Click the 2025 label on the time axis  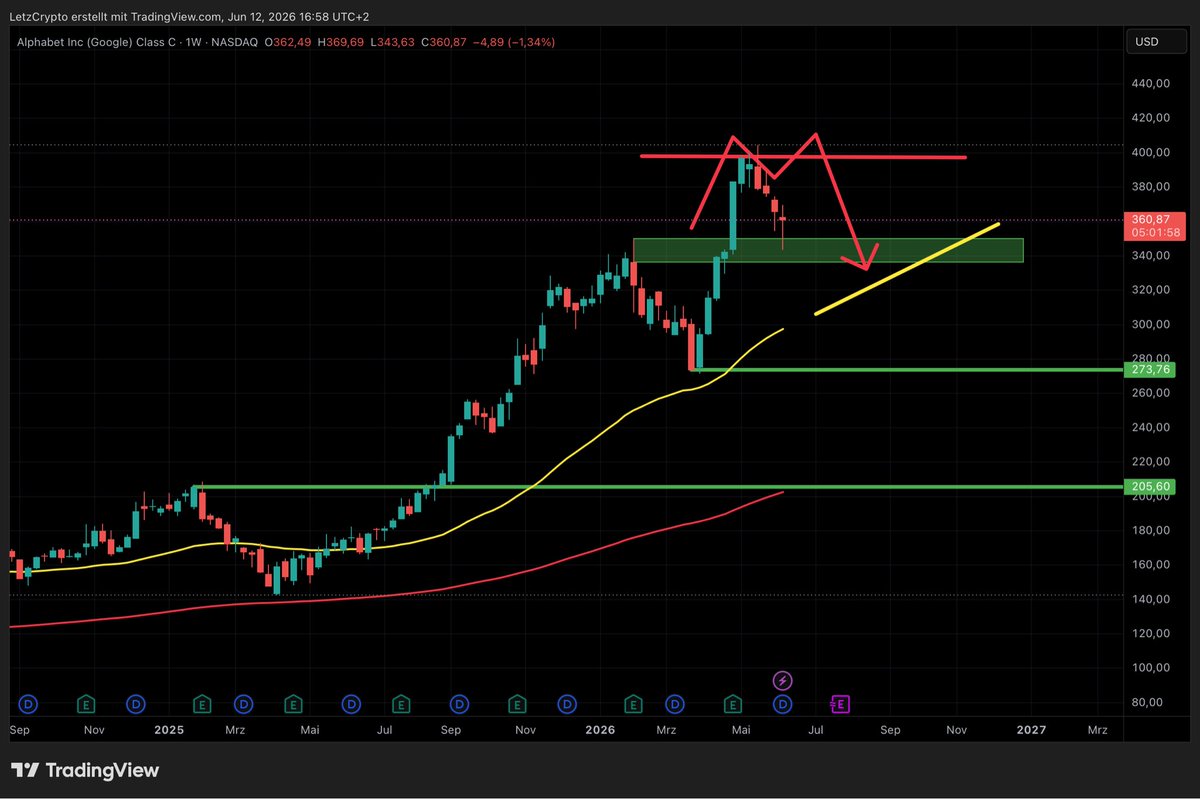[x=170, y=730]
